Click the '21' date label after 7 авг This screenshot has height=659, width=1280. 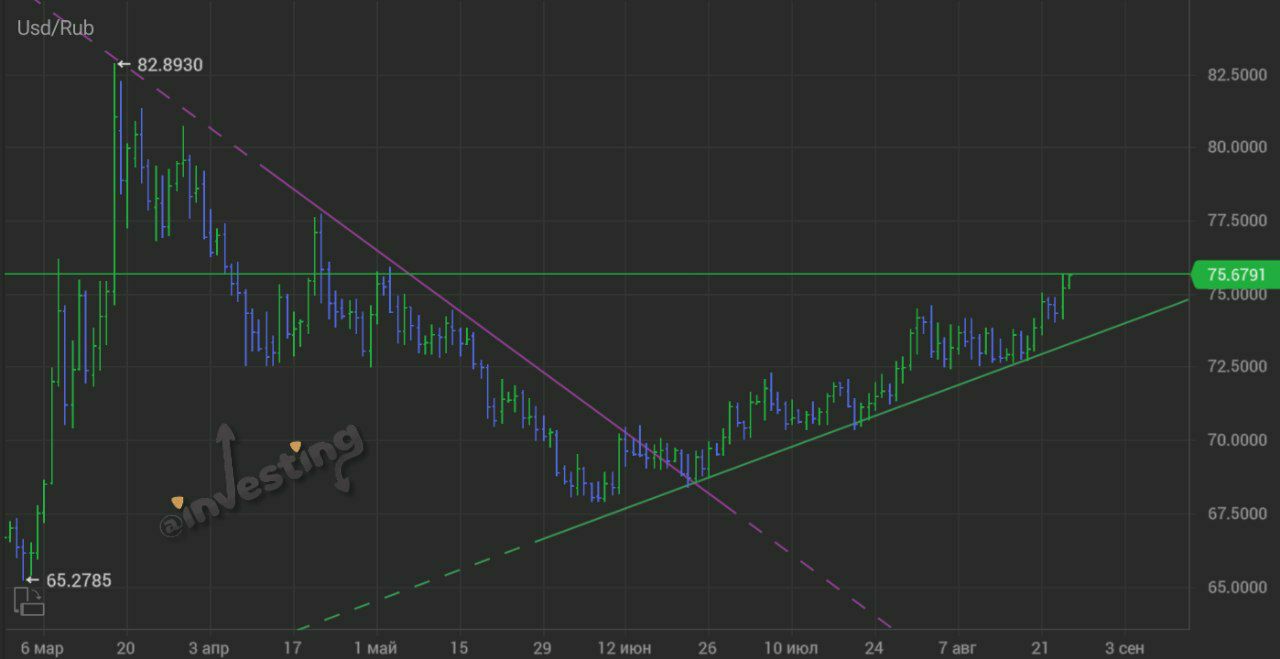tap(1040, 648)
